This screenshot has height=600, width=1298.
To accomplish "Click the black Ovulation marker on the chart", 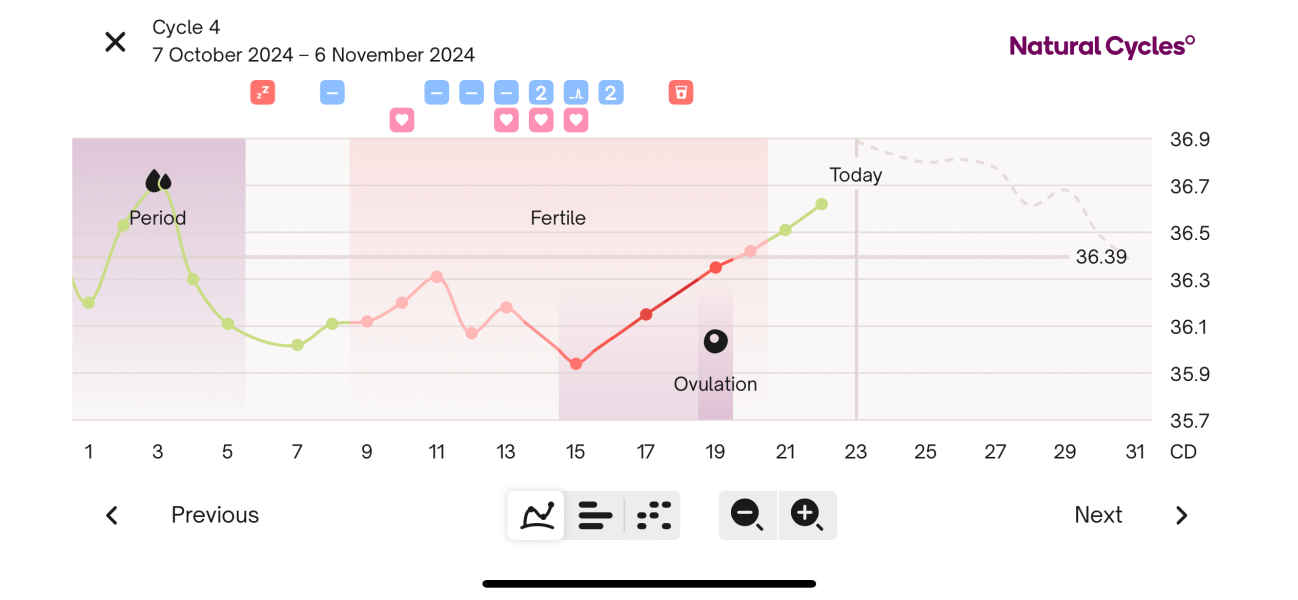I will 715,340.
